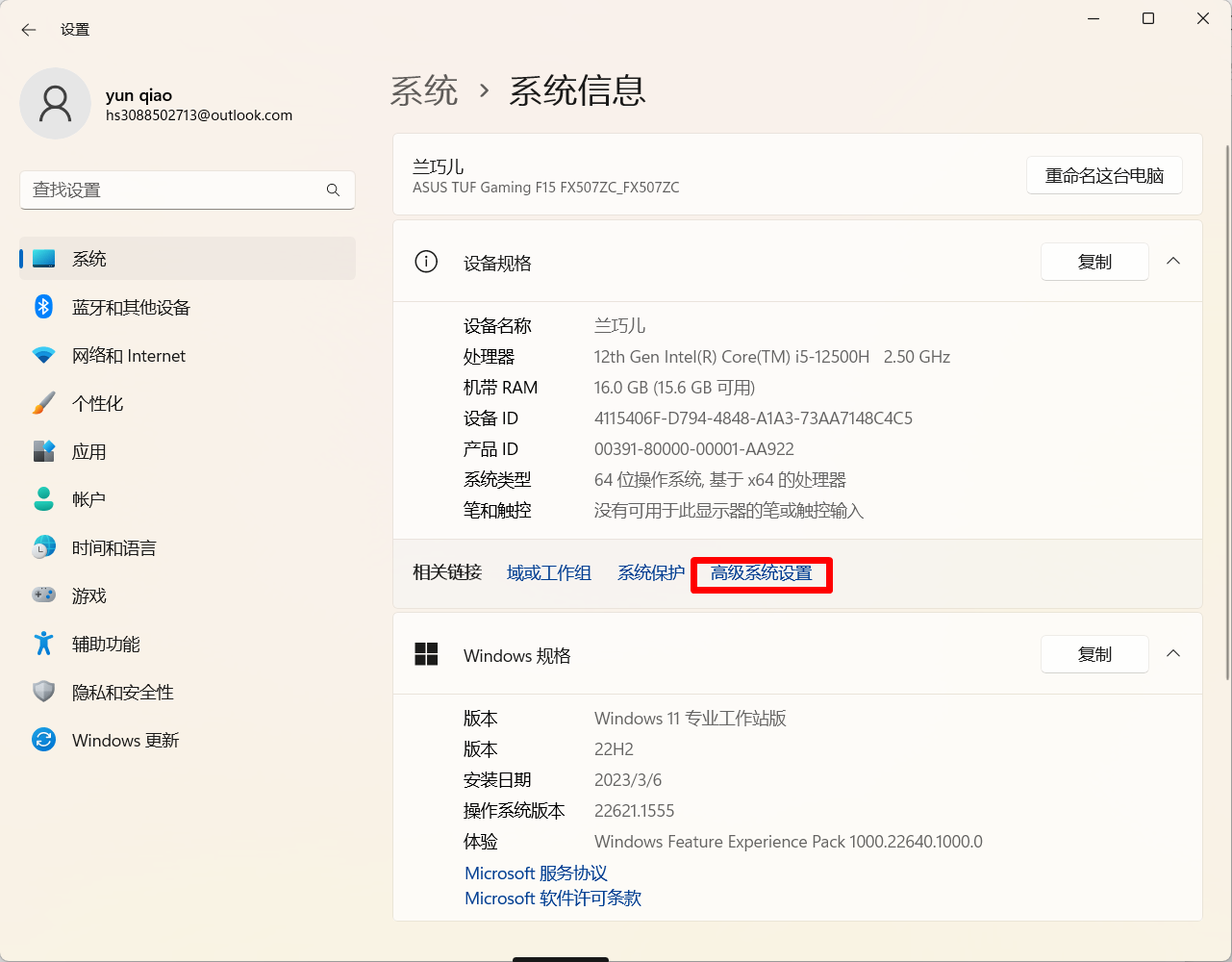
Task: Copy device specs with 复制 button
Action: click(x=1094, y=262)
